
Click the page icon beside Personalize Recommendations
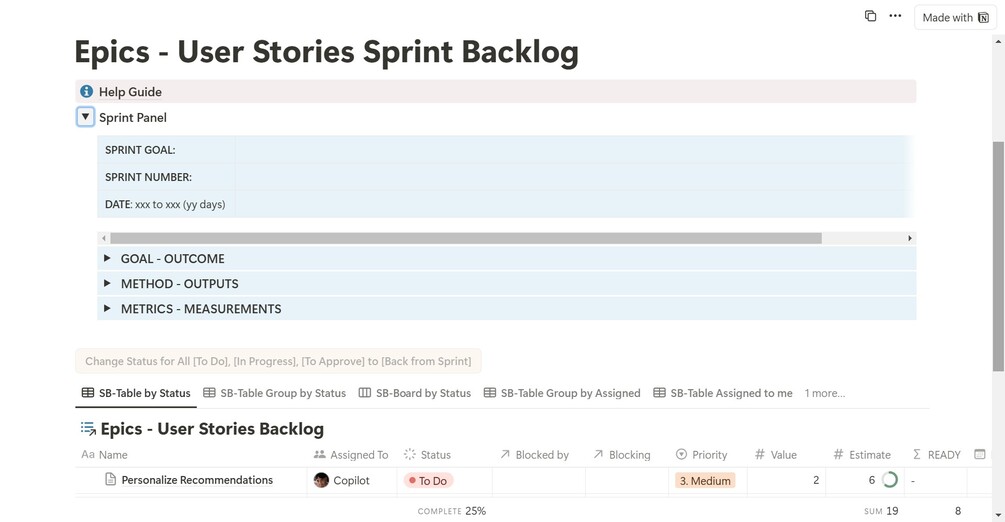click(111, 480)
